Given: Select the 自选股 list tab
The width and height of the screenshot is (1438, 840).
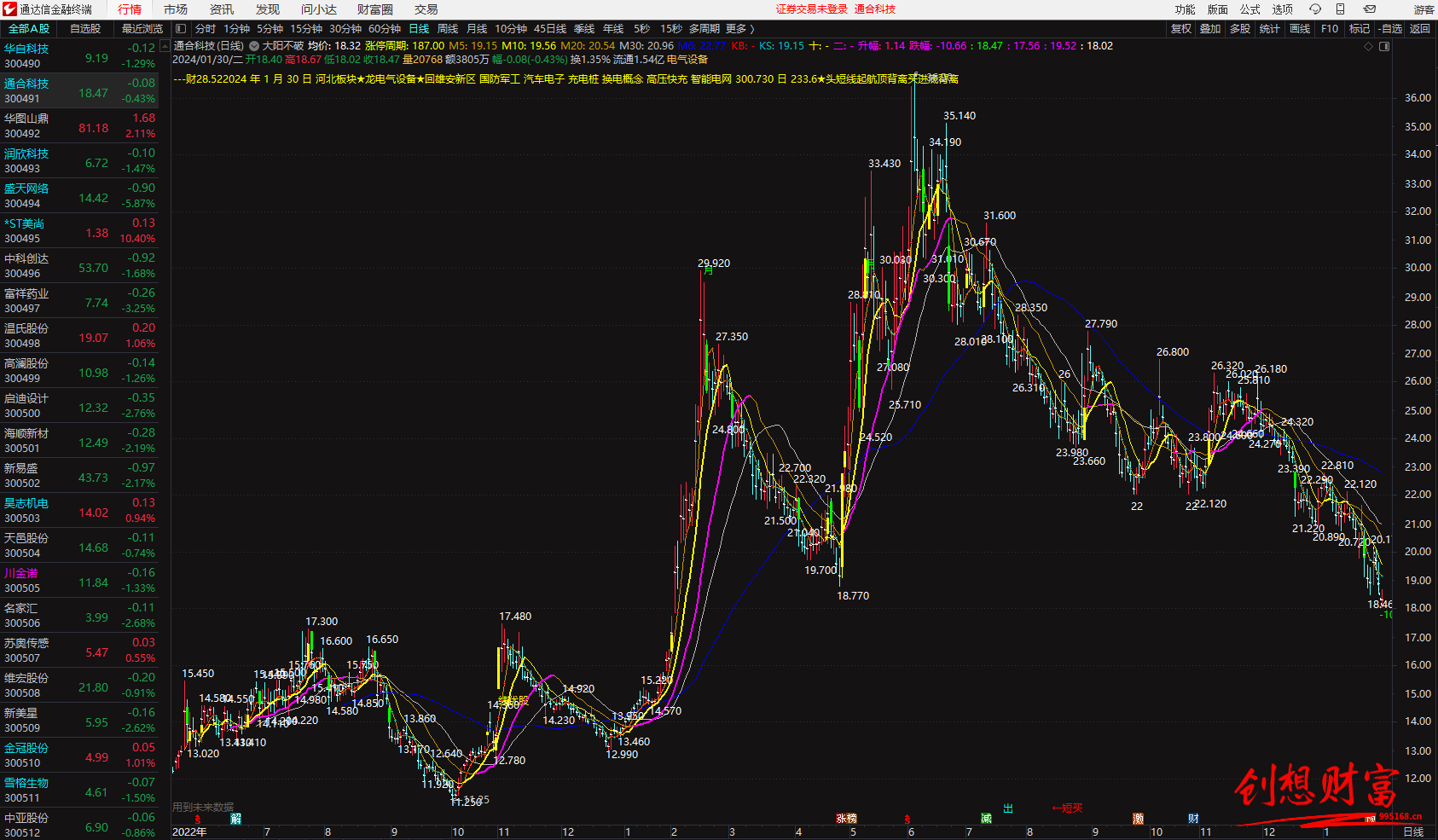Looking at the screenshot, I should click(x=85, y=29).
